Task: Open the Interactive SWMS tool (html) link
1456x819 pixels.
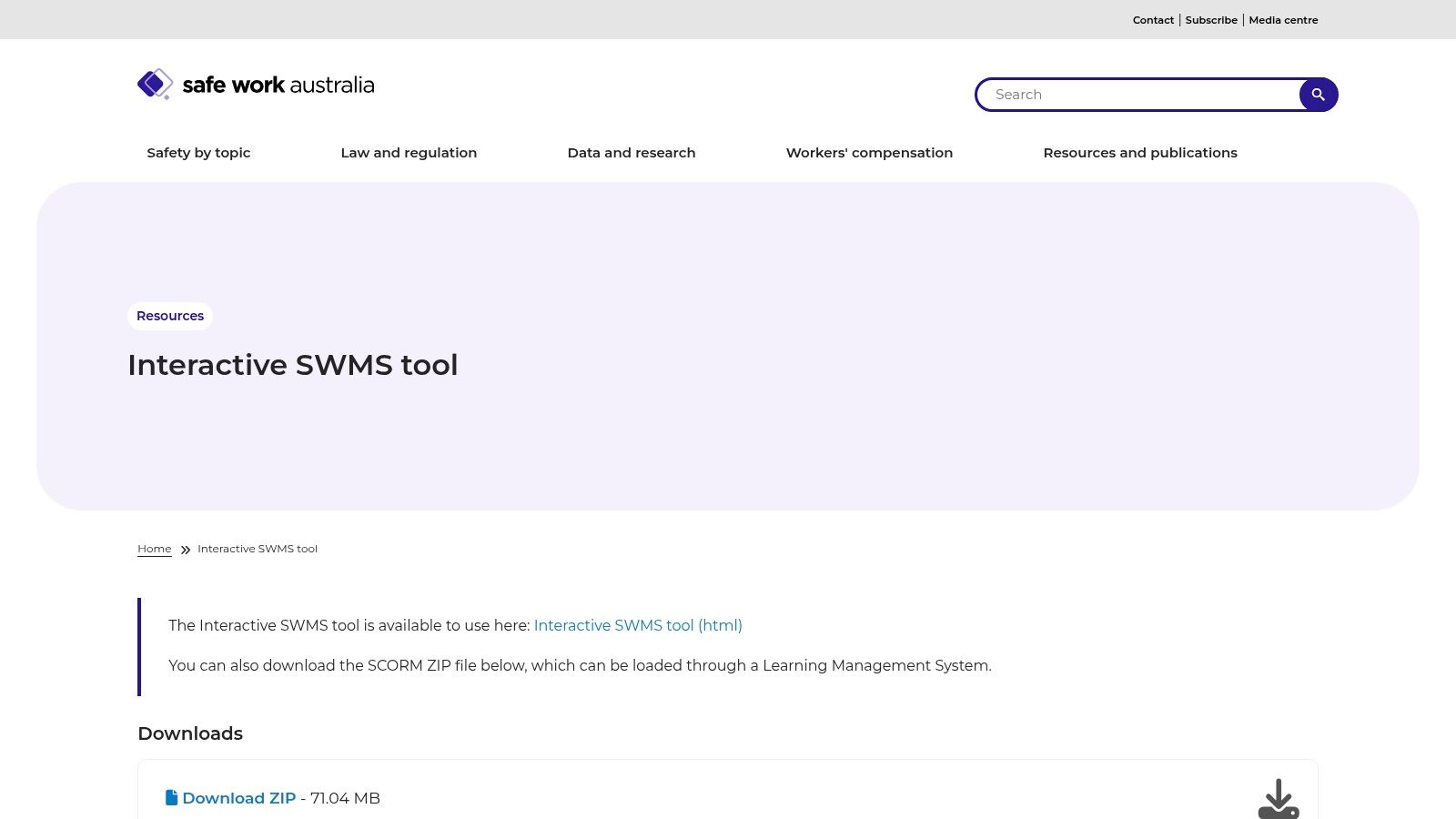Action: point(638,626)
